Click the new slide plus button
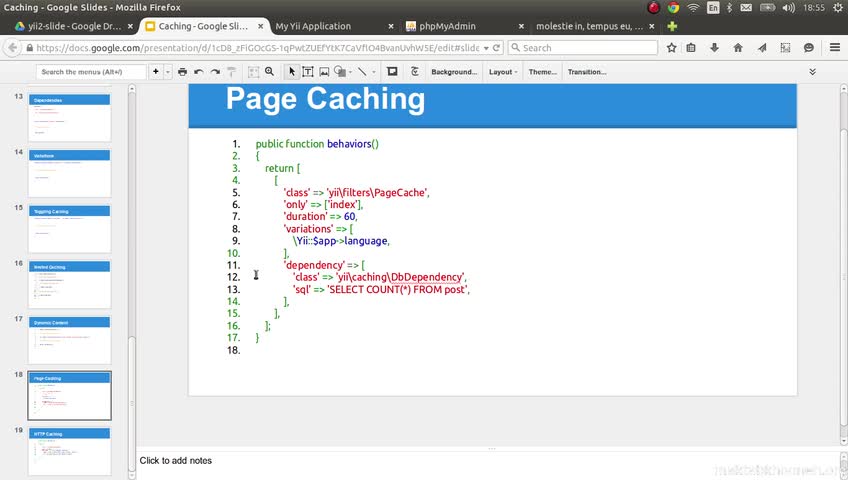This screenshot has width=848, height=480. pyautogui.click(x=156, y=71)
